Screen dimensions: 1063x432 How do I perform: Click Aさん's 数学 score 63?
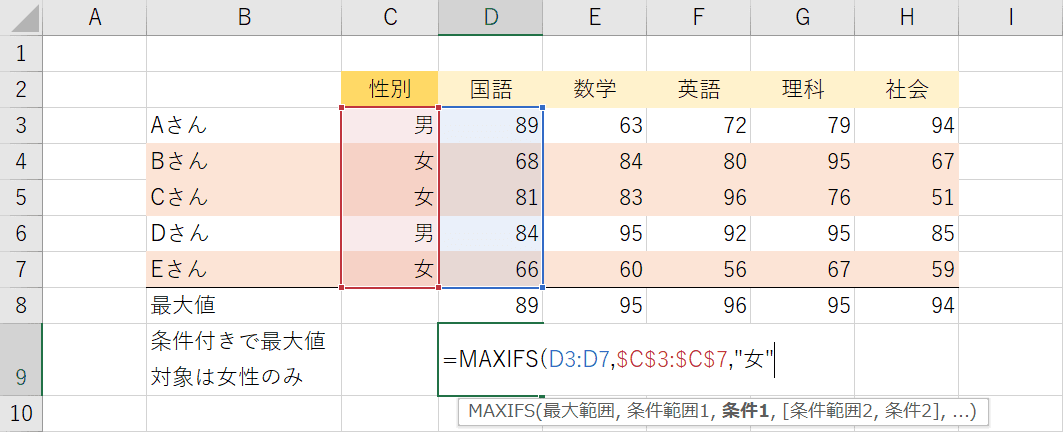pyautogui.click(x=595, y=125)
